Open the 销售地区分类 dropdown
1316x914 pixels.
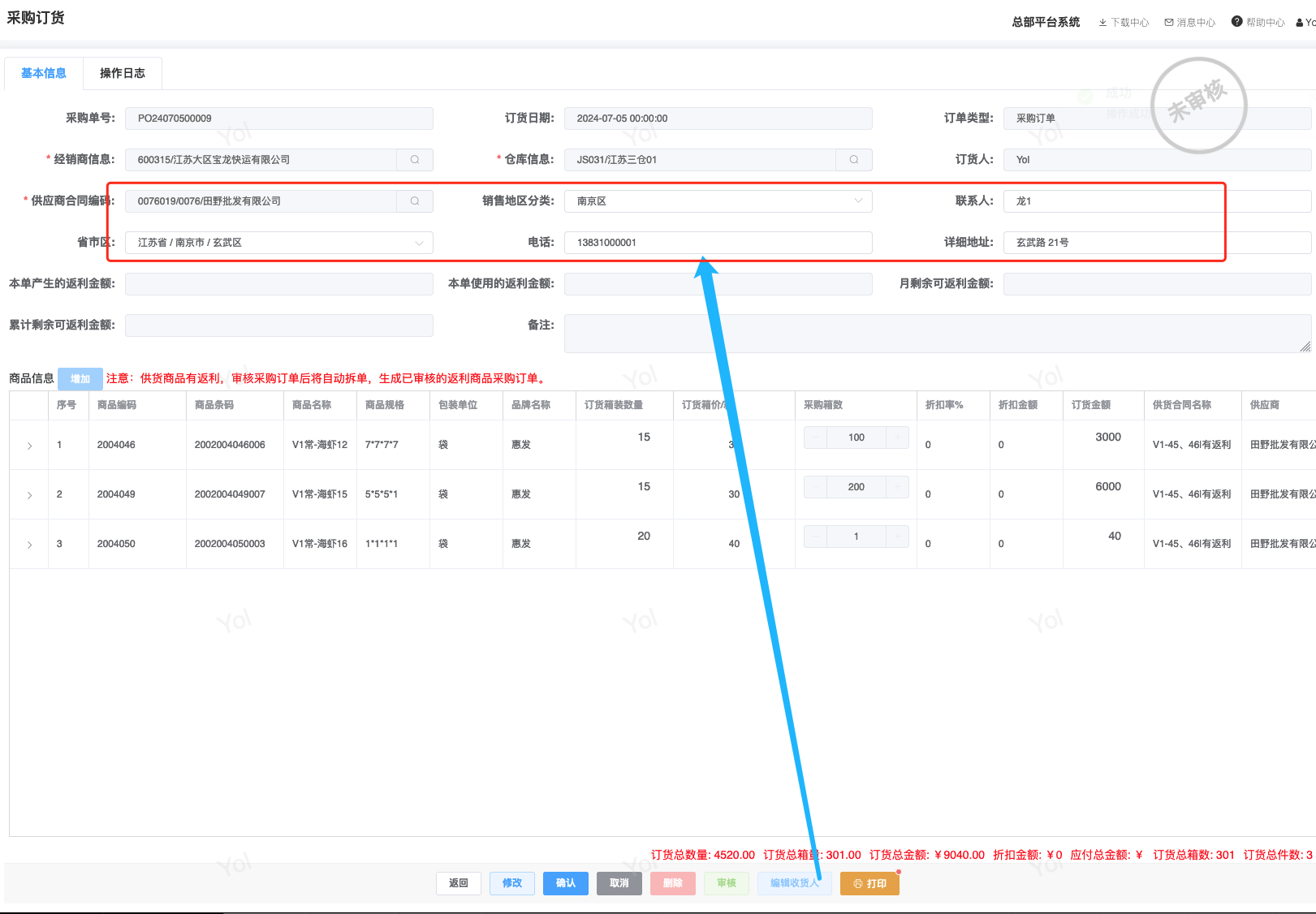coord(718,201)
